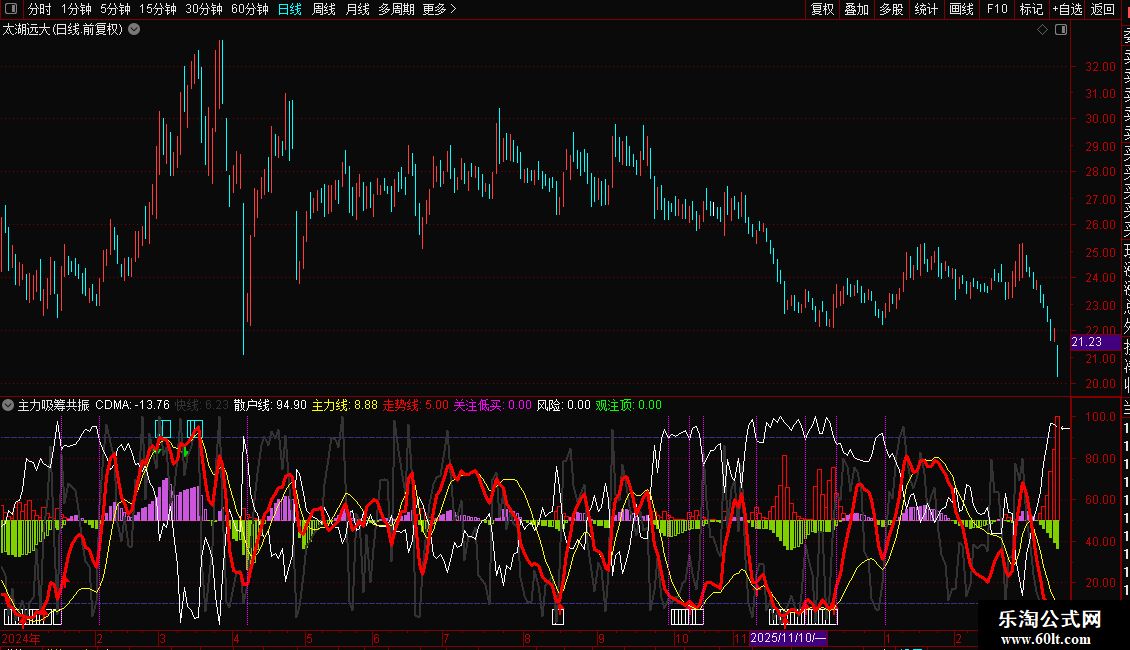Viewport: 1130px width, 650px height.
Task: Click the 叠加 overlay button
Action: coord(856,9)
